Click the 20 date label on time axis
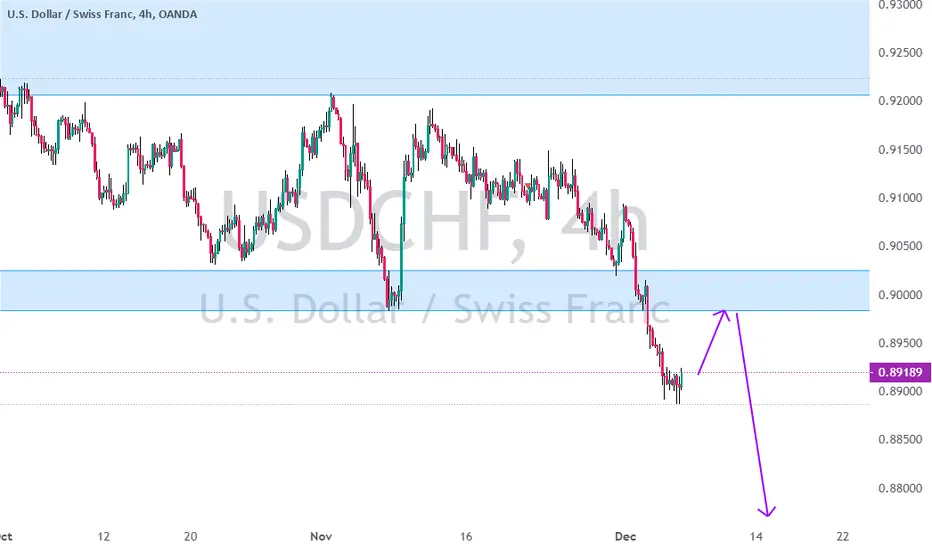Screen dimensions: 932x550 [x=190, y=536]
